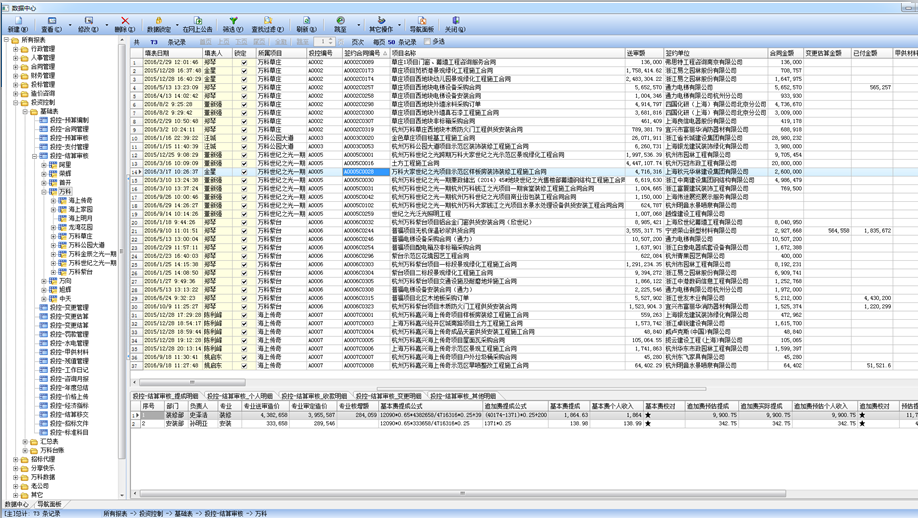Toggle the 锁定 checkbox in row 5
The height and width of the screenshot is (518, 918).
[244, 95]
